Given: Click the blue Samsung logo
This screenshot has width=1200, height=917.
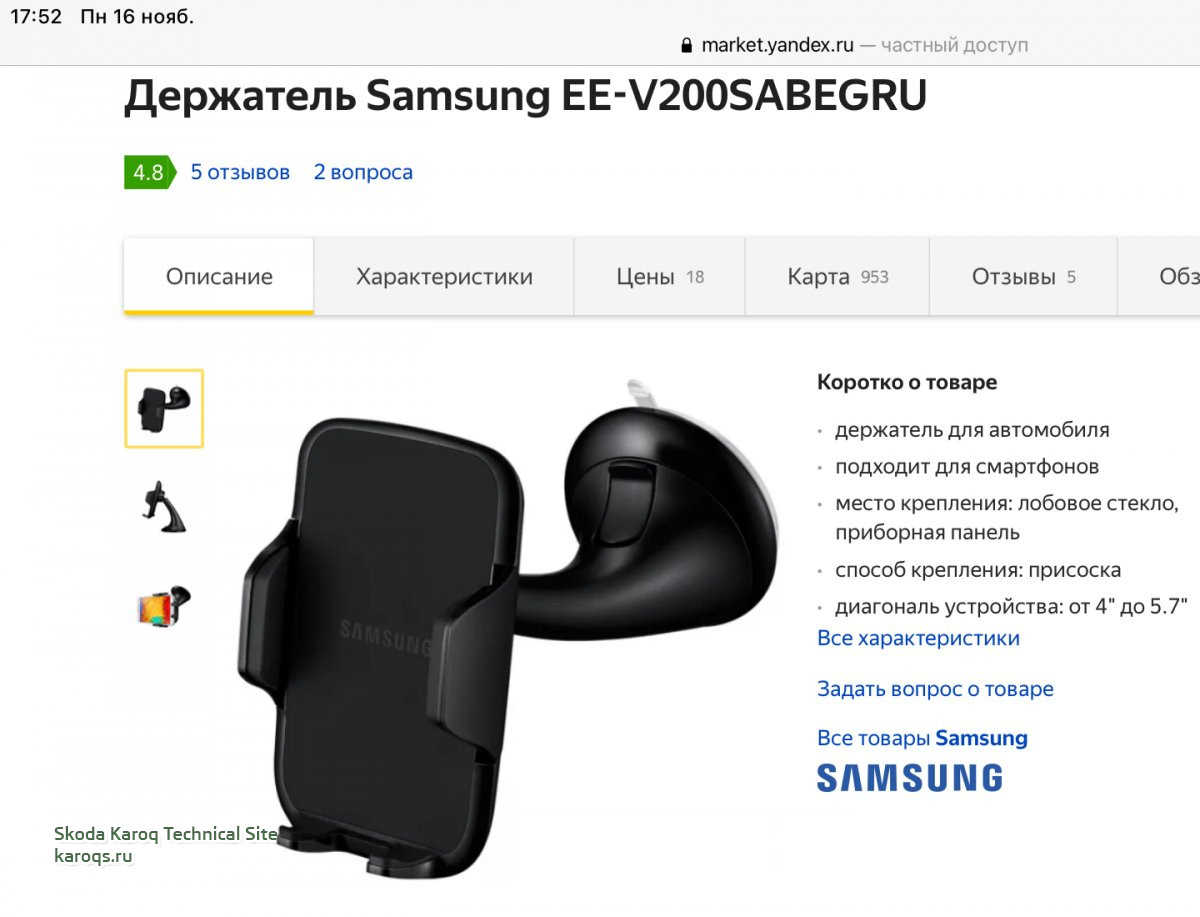Looking at the screenshot, I should tap(909, 778).
